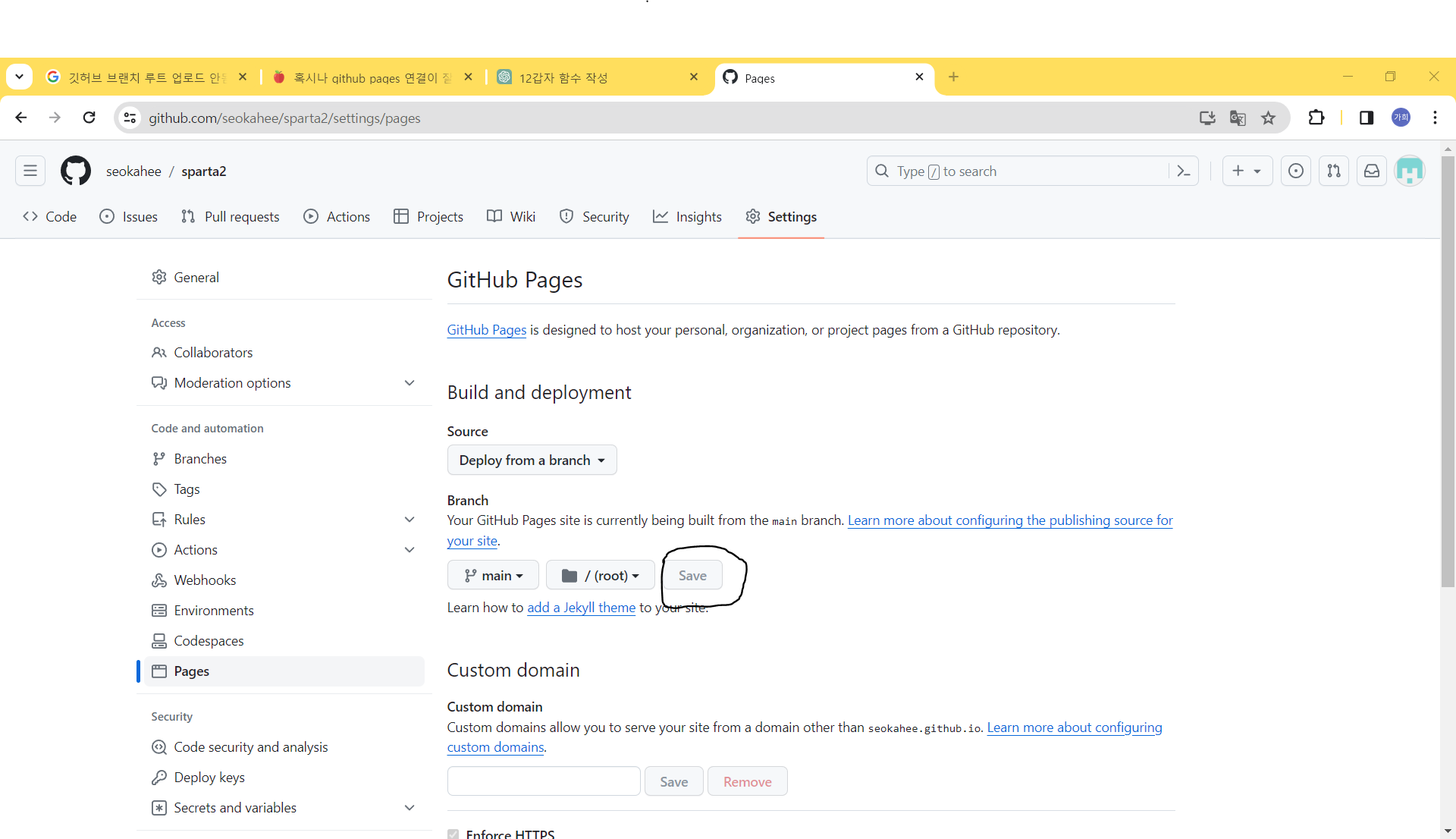1456x839 pixels.
Task: Expand the Actions sidebar section
Action: (x=284, y=550)
